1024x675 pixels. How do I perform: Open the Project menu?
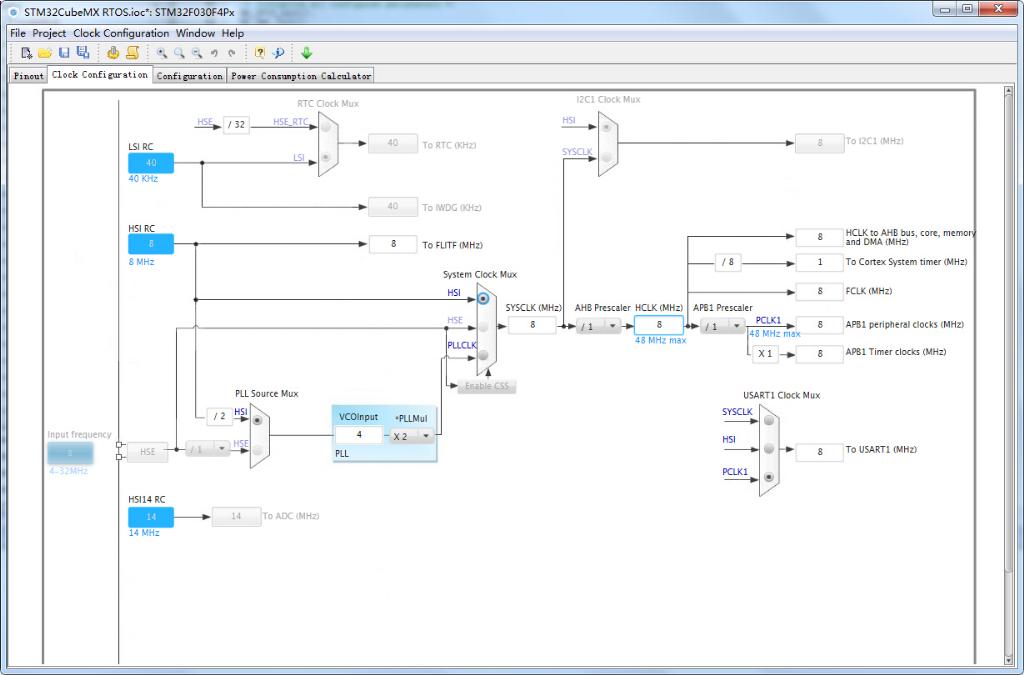point(49,33)
